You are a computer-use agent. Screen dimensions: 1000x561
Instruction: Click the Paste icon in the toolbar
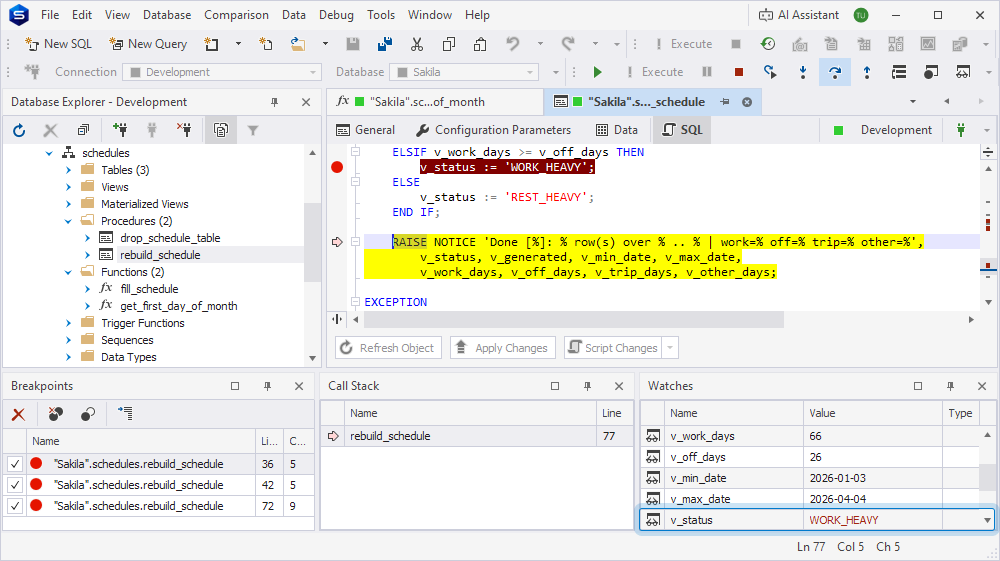(x=480, y=44)
